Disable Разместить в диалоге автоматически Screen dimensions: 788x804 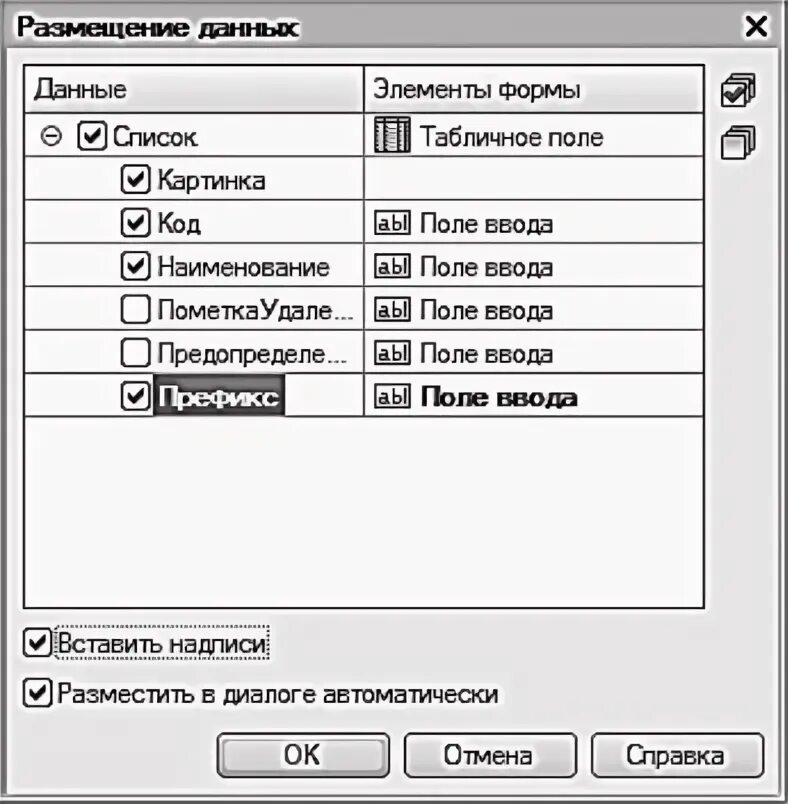pos(37,693)
